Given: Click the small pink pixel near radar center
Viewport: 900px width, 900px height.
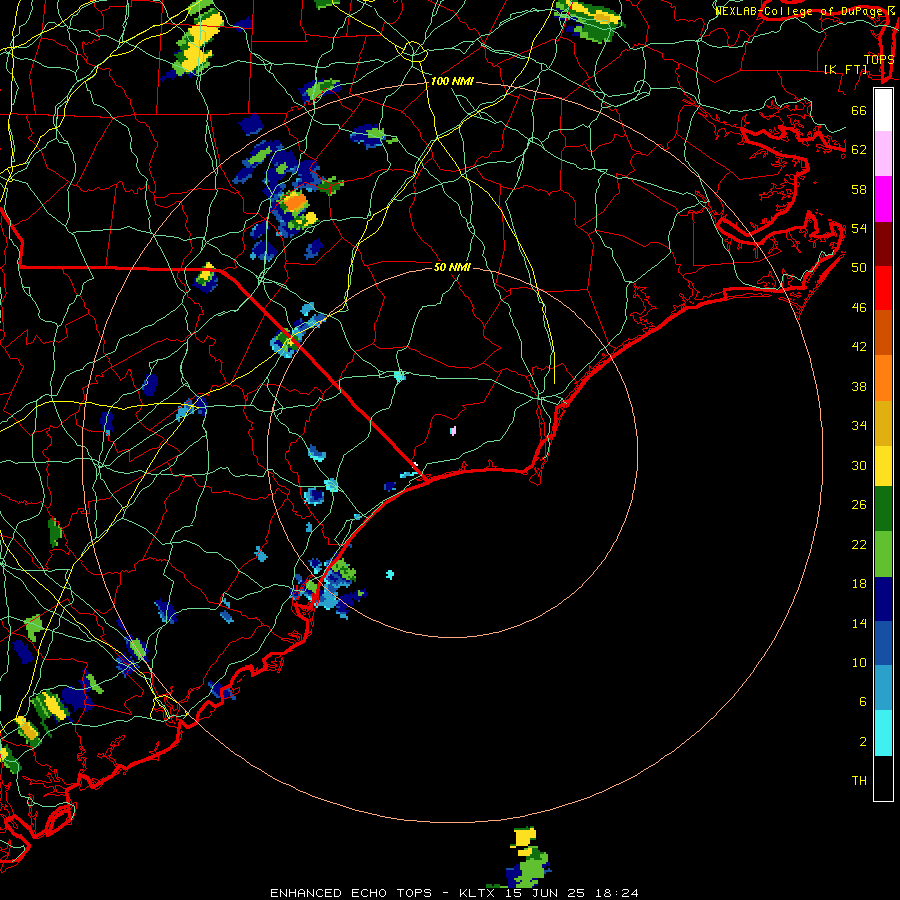Looking at the screenshot, I should (x=453, y=430).
